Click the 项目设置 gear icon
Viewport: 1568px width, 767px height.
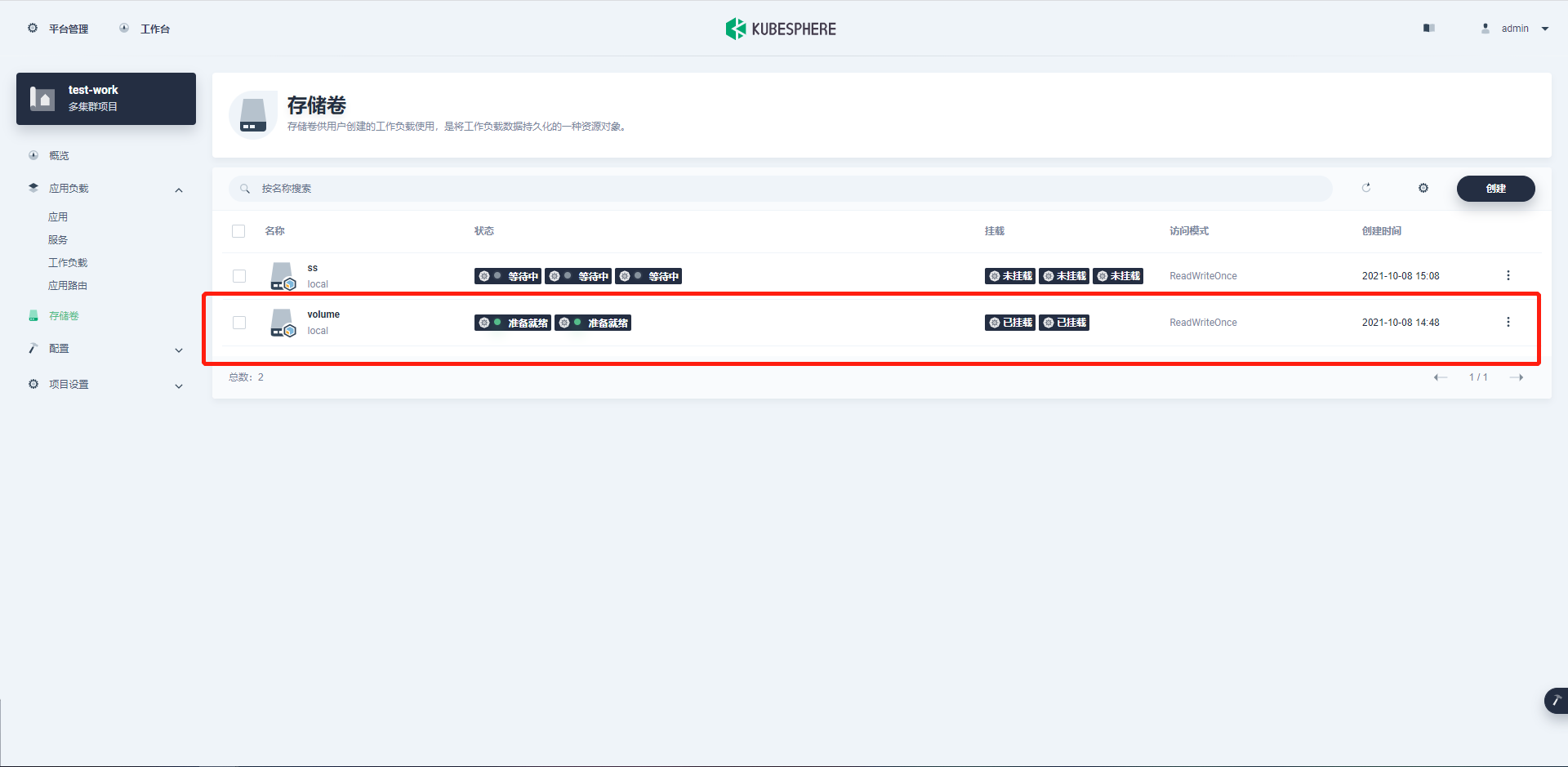33,384
